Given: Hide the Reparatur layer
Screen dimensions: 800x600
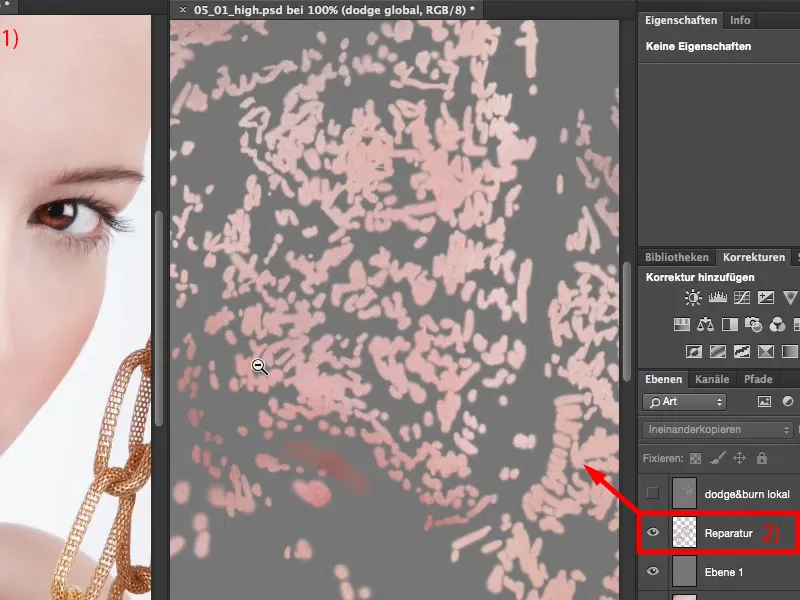Looking at the screenshot, I should [654, 532].
